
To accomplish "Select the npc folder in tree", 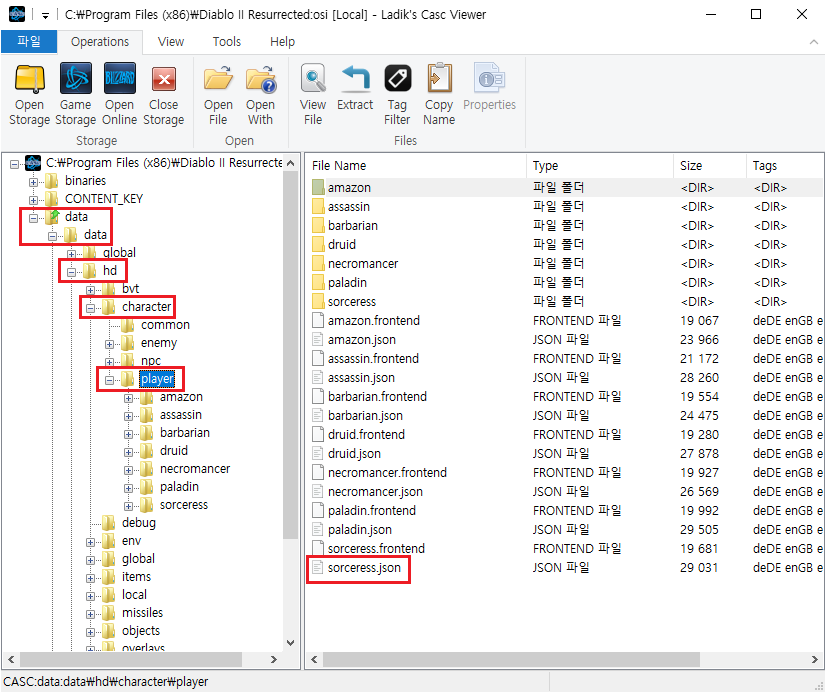I will click(151, 360).
